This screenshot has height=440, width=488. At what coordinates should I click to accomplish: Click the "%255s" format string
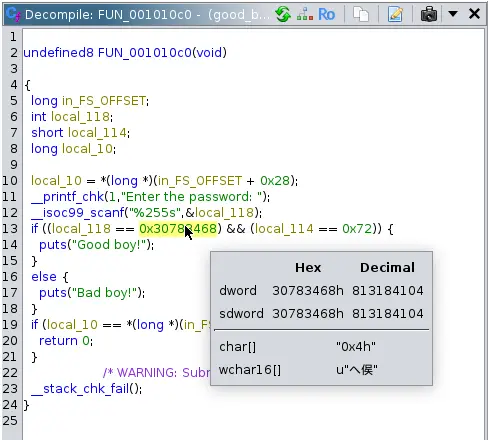pyautogui.click(x=155, y=213)
